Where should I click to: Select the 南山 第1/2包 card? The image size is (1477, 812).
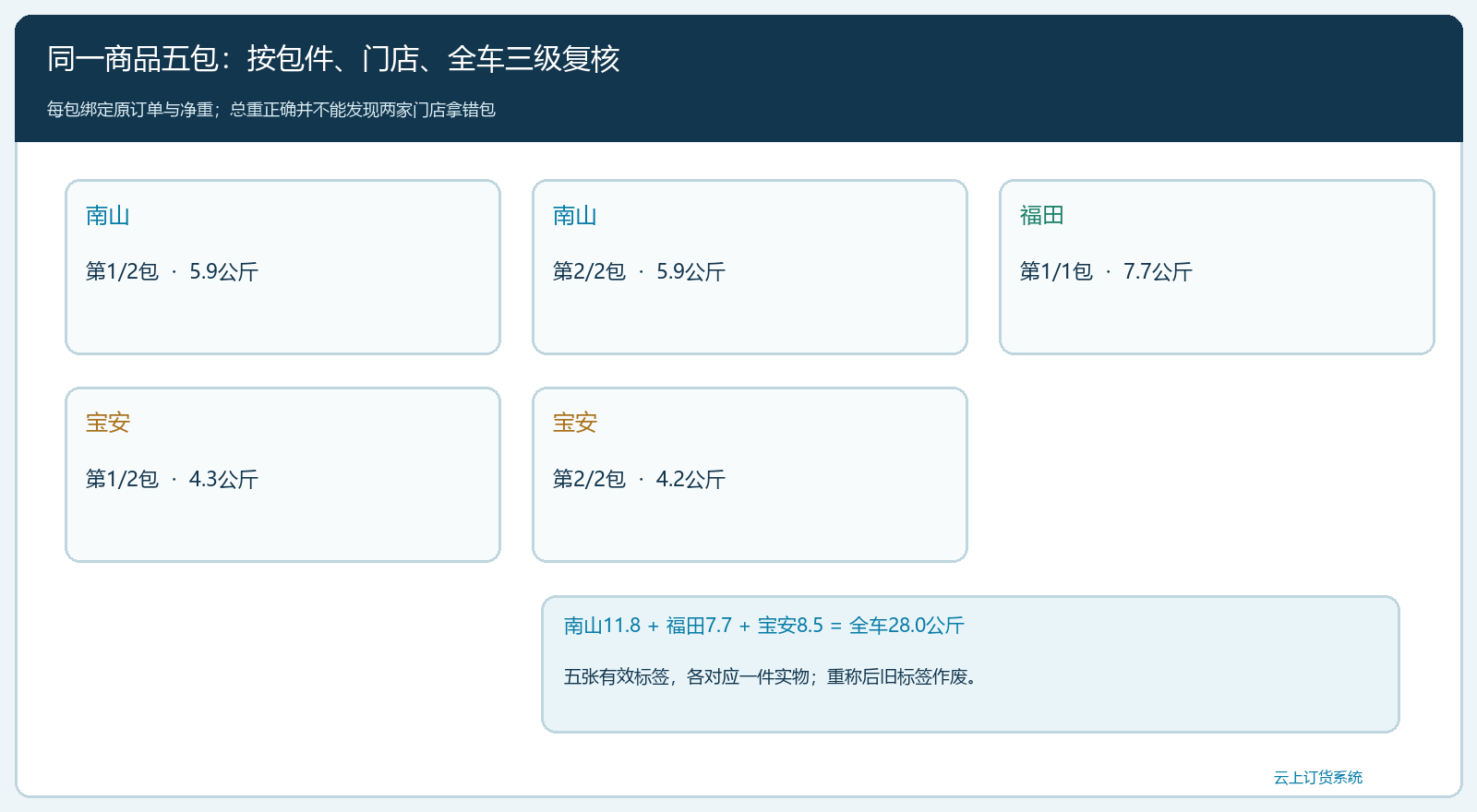(x=282, y=267)
